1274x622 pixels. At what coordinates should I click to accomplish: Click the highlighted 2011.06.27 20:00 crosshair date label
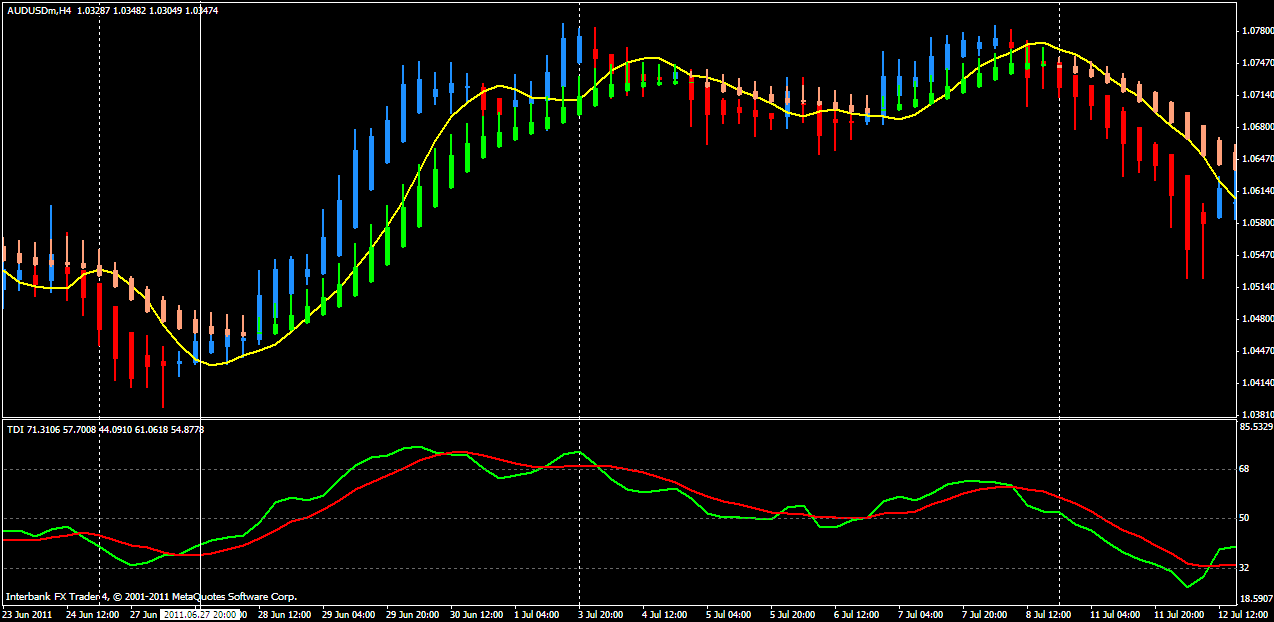pos(200,615)
